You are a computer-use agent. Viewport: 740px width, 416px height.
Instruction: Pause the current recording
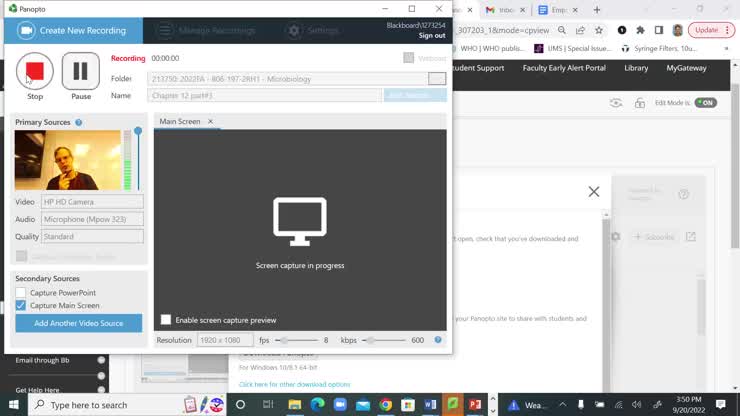point(81,71)
